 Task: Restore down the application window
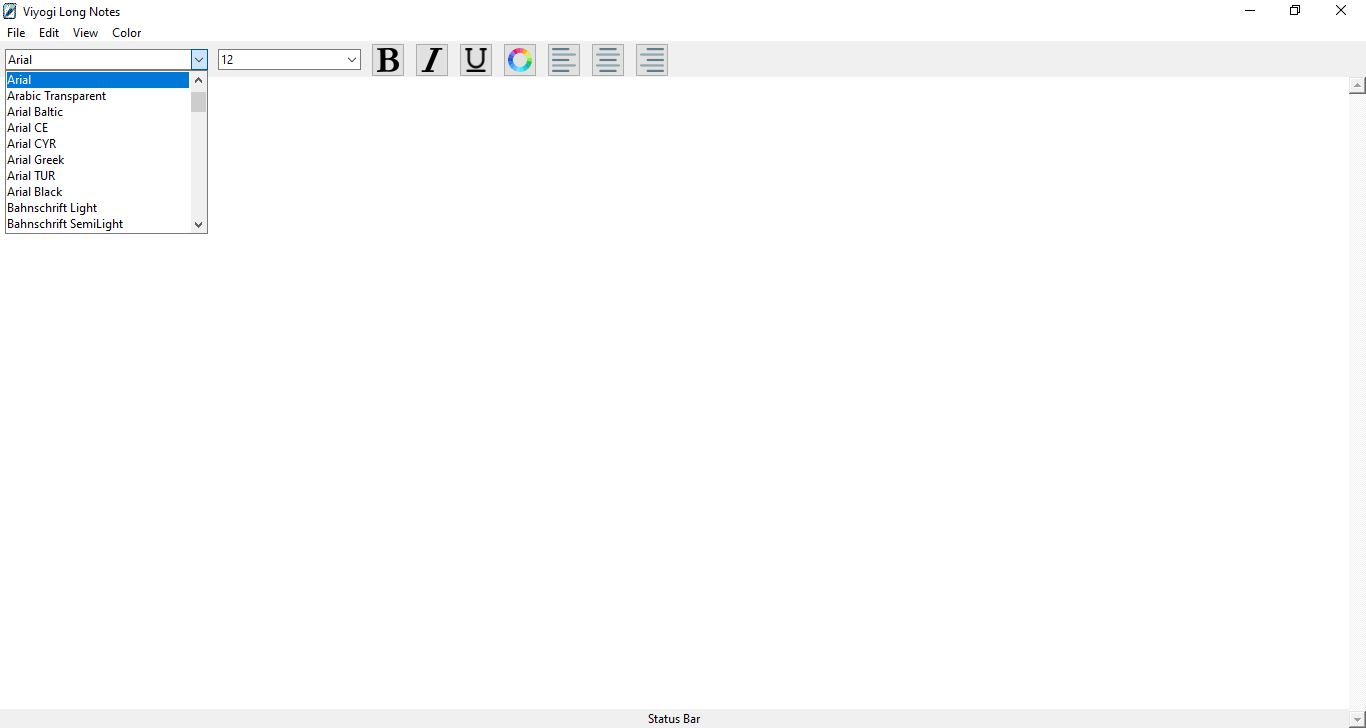(1295, 11)
